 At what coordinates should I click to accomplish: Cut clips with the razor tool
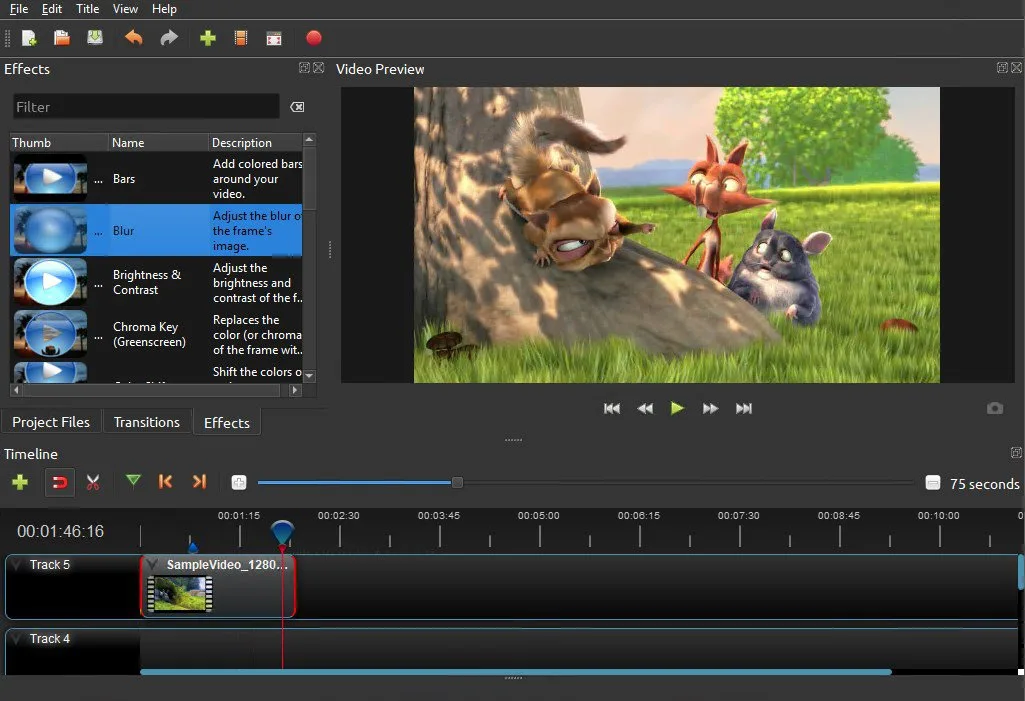click(x=93, y=482)
